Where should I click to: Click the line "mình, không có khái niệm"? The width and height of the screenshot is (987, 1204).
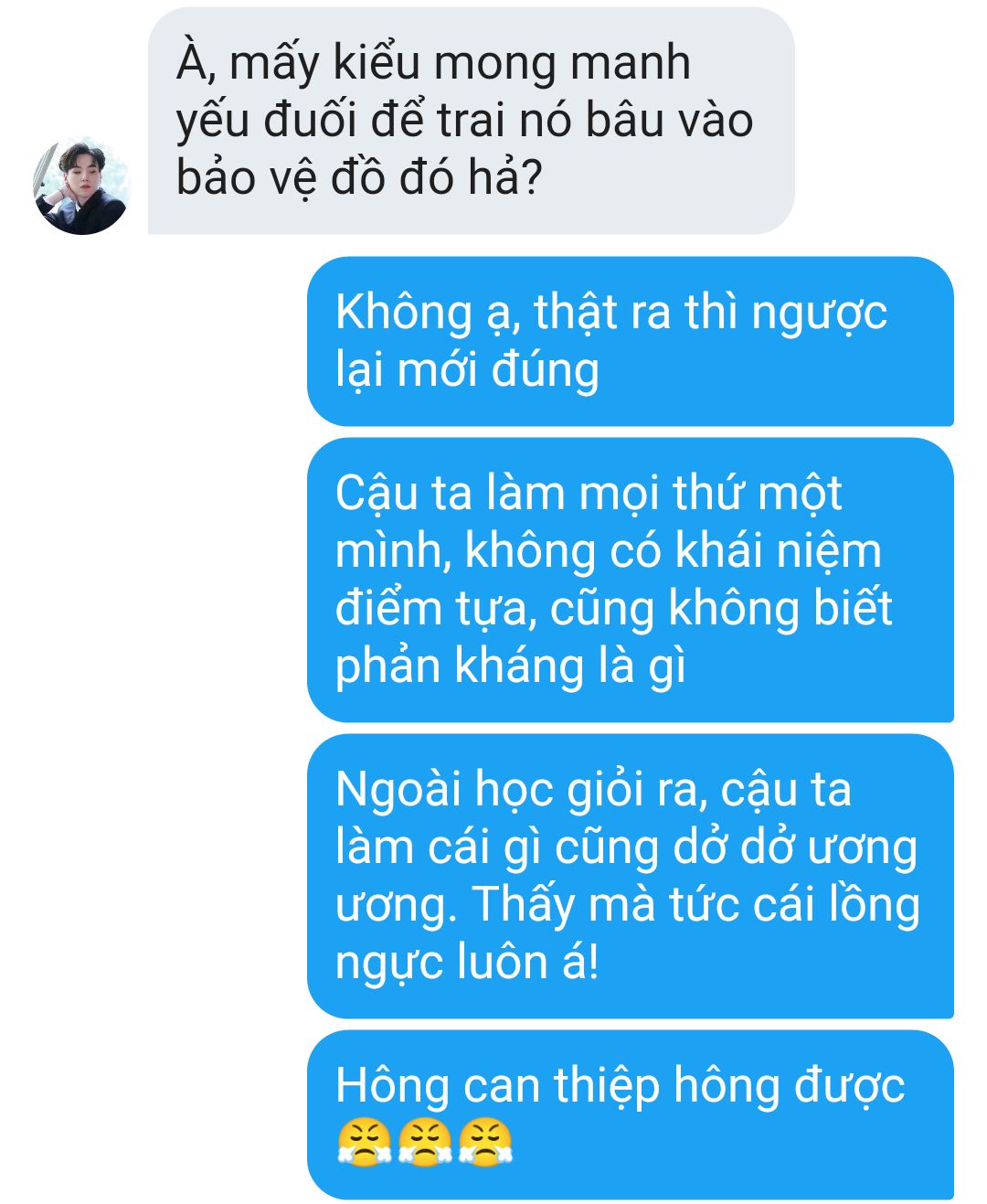coord(608,551)
